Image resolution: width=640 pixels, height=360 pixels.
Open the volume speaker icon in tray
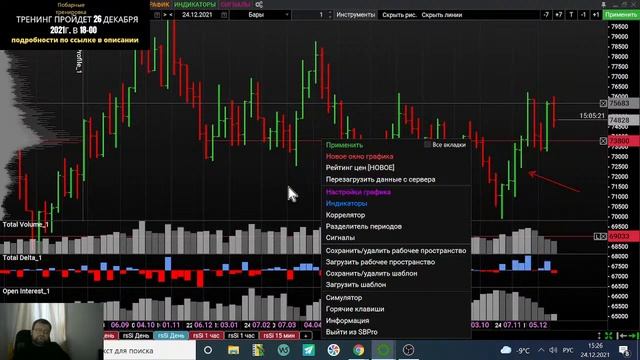(553, 350)
